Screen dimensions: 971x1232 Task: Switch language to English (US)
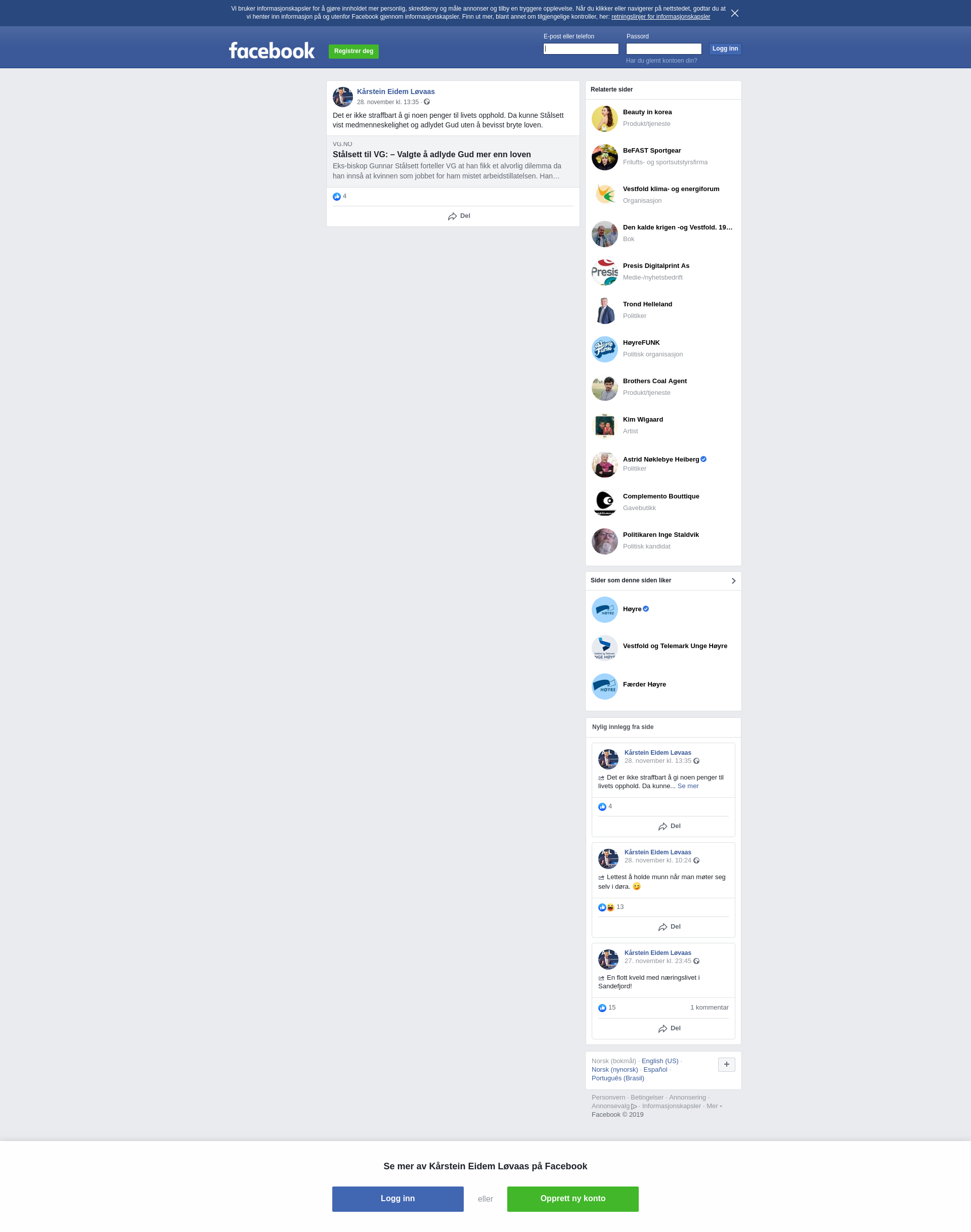(659, 1061)
